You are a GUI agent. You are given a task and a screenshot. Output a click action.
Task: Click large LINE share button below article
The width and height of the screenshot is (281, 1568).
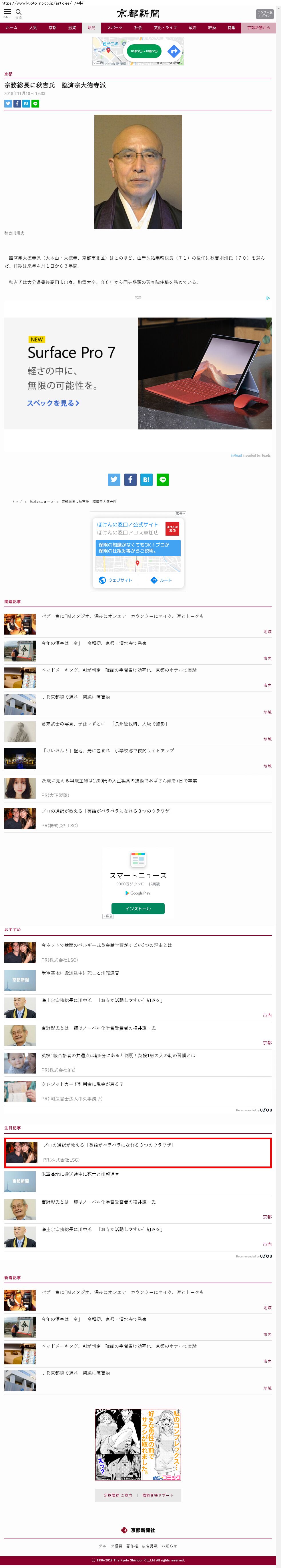pos(162,480)
